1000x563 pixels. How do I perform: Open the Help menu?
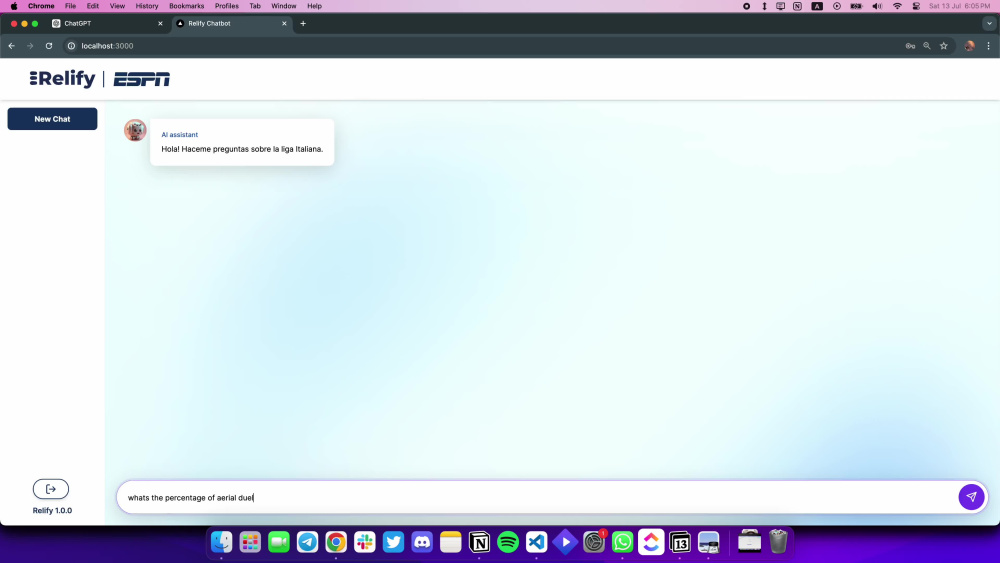(314, 6)
